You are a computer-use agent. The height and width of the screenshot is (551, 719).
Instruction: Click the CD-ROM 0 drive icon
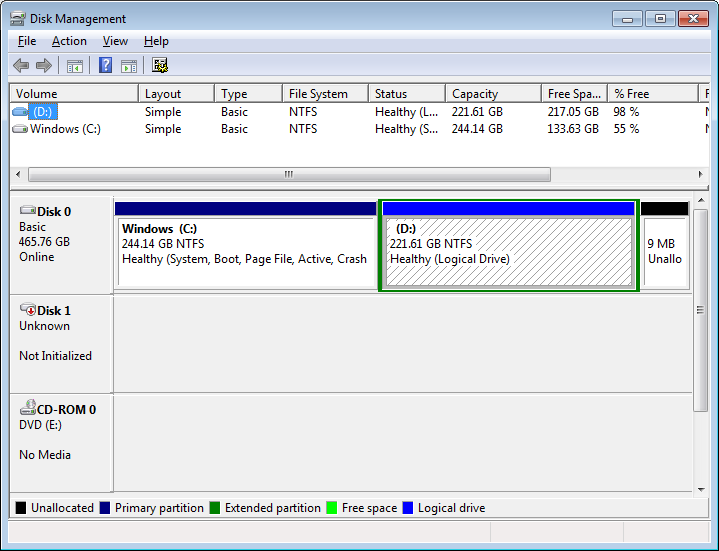(x=28, y=408)
